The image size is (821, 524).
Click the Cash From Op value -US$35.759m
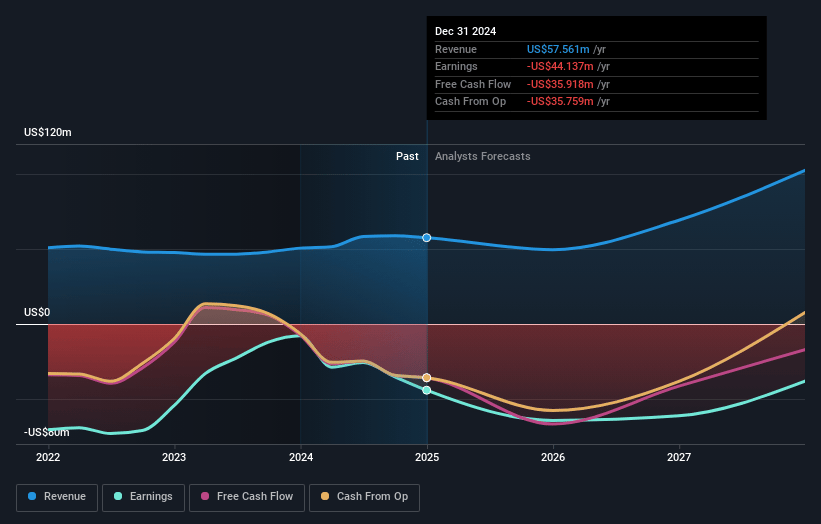click(x=560, y=102)
